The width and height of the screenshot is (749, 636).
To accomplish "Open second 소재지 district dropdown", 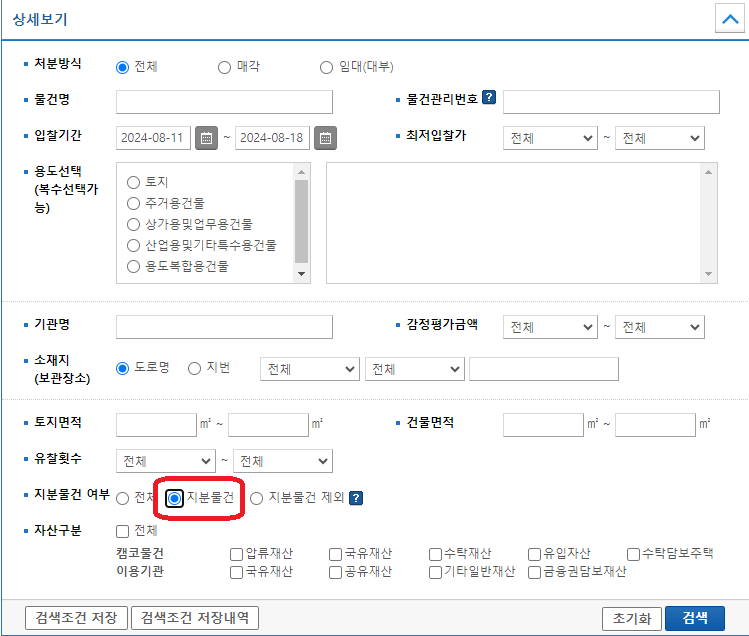I will [415, 369].
